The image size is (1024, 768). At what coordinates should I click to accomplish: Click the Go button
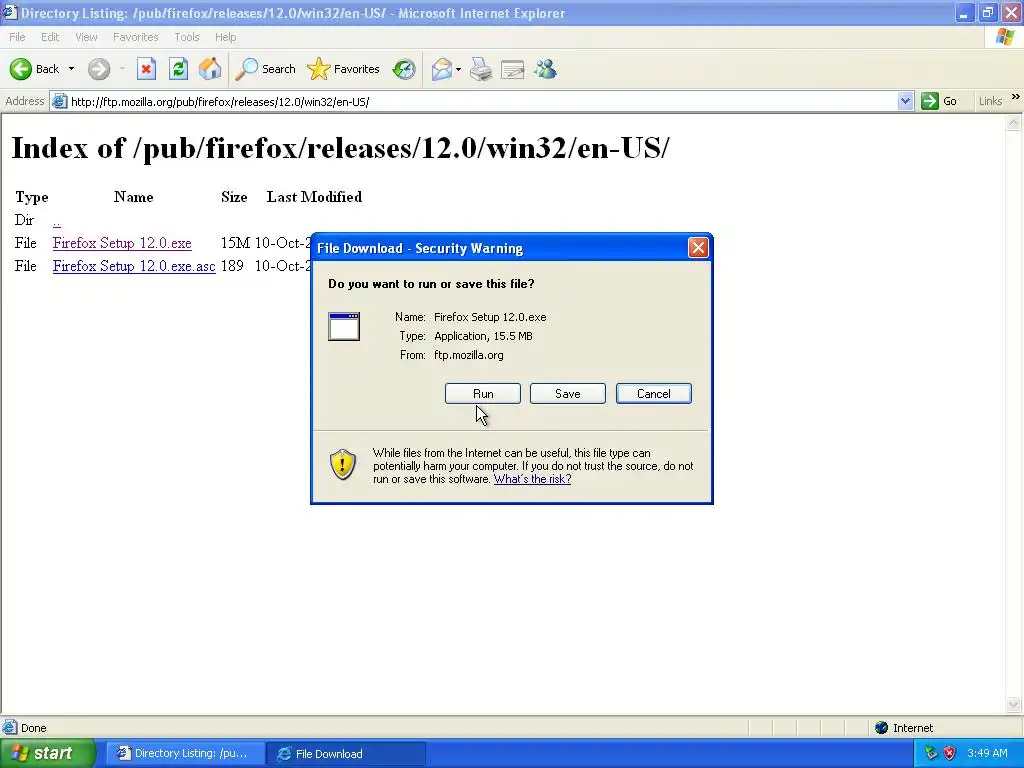pos(939,101)
